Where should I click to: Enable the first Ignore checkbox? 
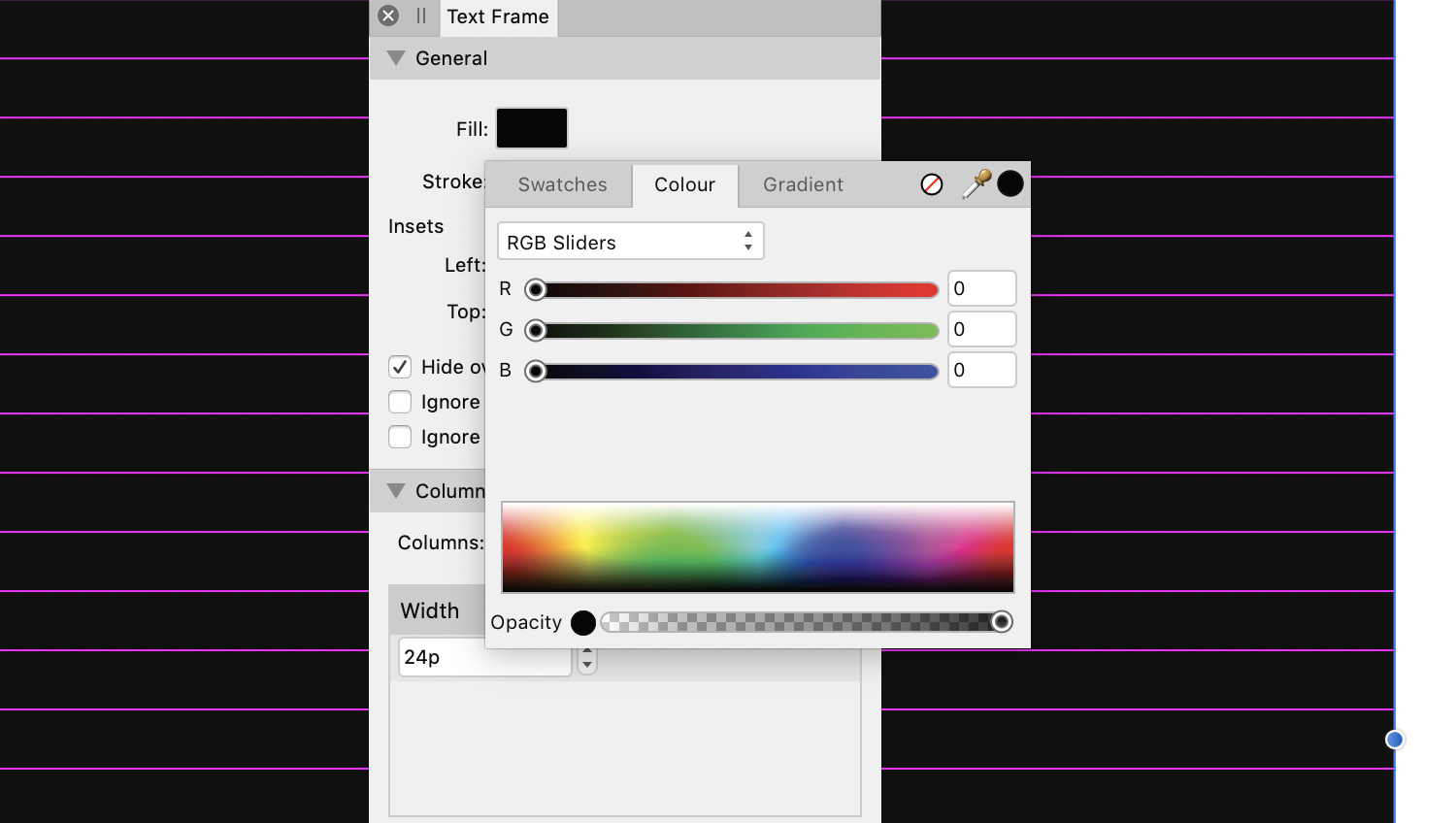click(400, 402)
